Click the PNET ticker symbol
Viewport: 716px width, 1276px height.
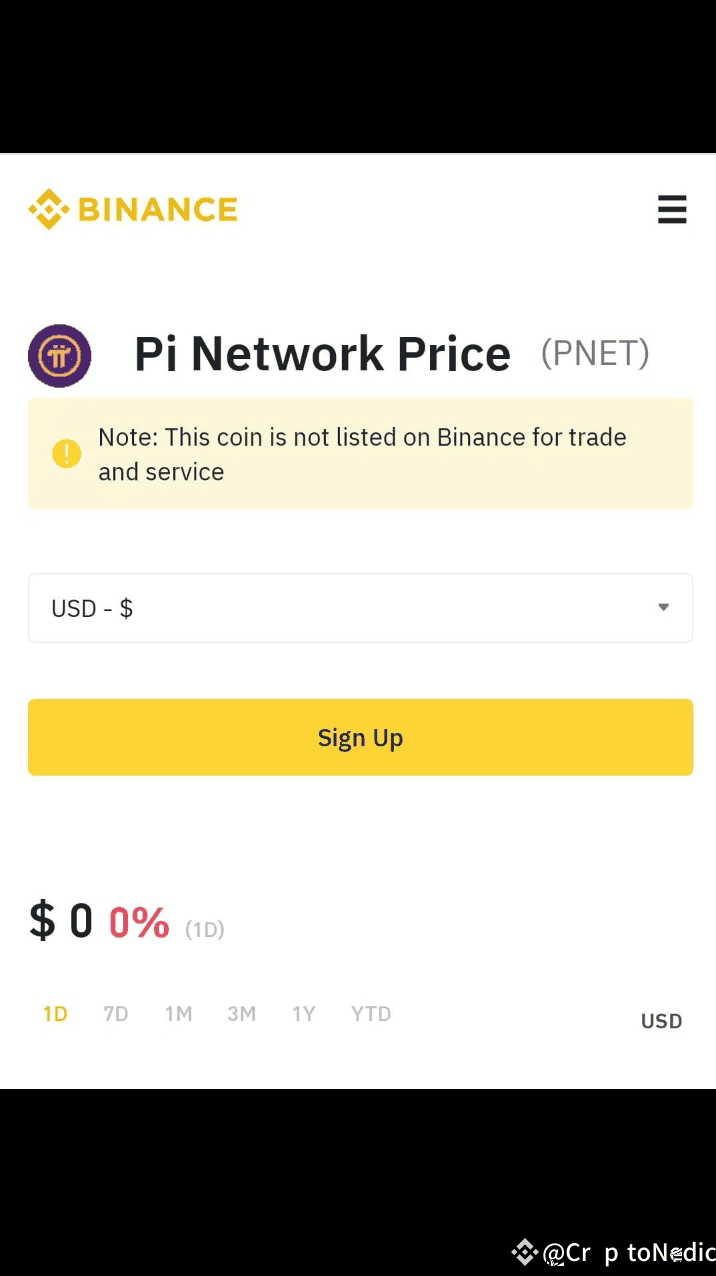595,353
